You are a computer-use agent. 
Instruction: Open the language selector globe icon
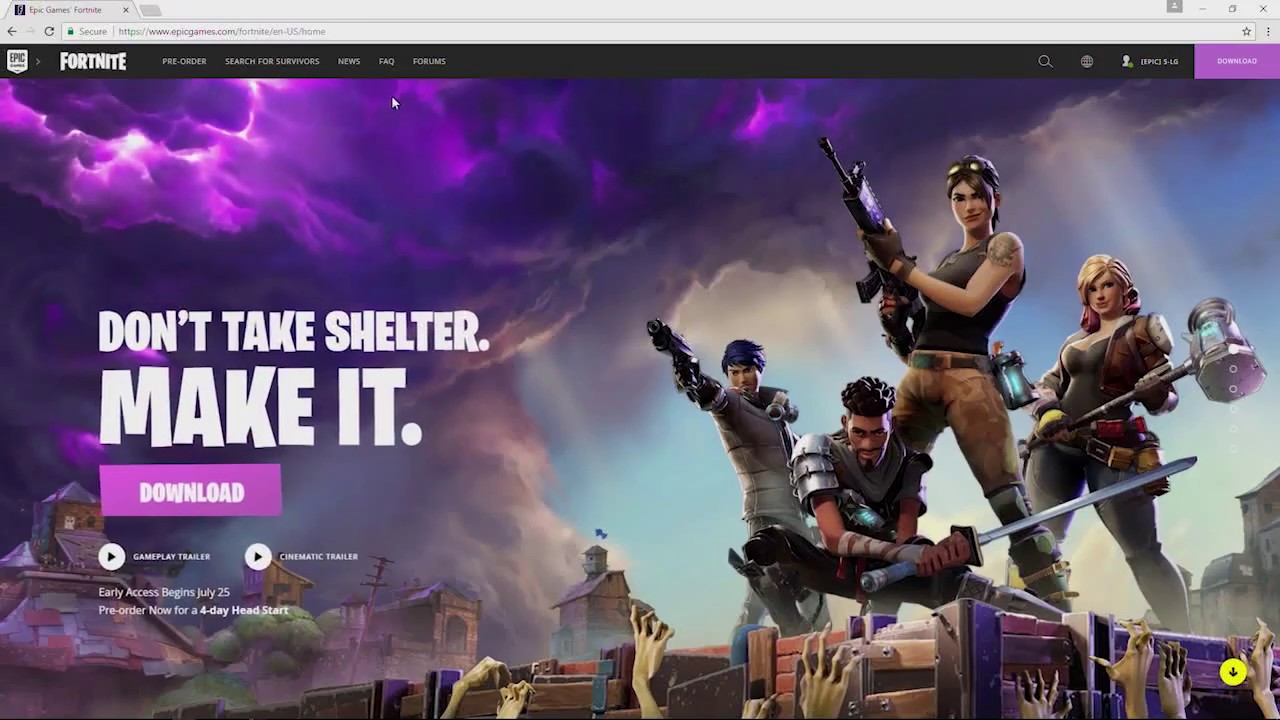click(1087, 61)
